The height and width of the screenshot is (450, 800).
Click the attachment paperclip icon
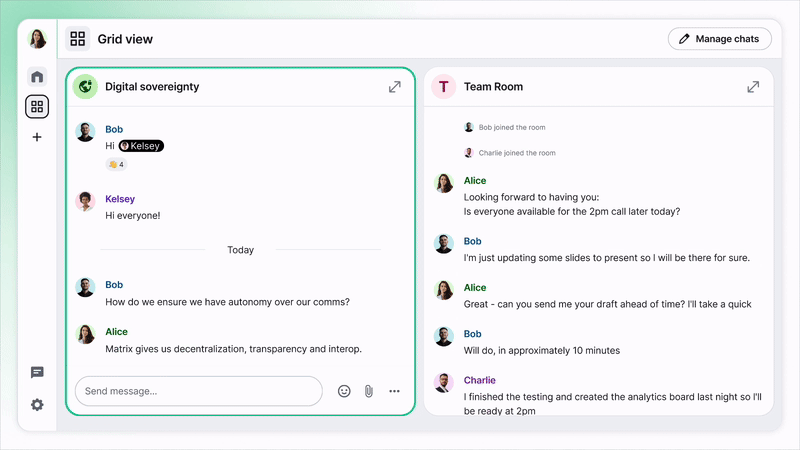click(368, 391)
